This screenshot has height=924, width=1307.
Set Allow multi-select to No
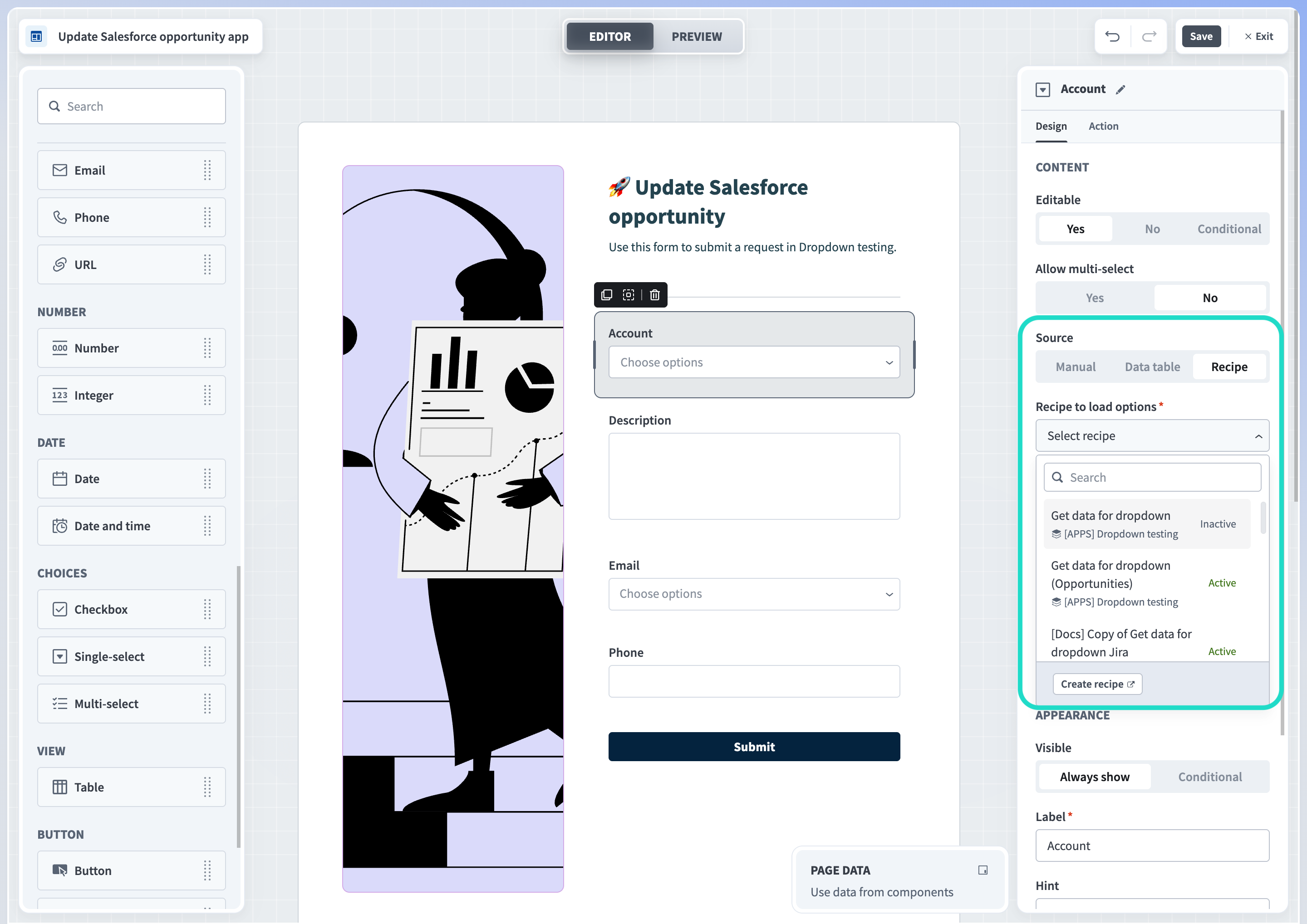(x=1210, y=298)
